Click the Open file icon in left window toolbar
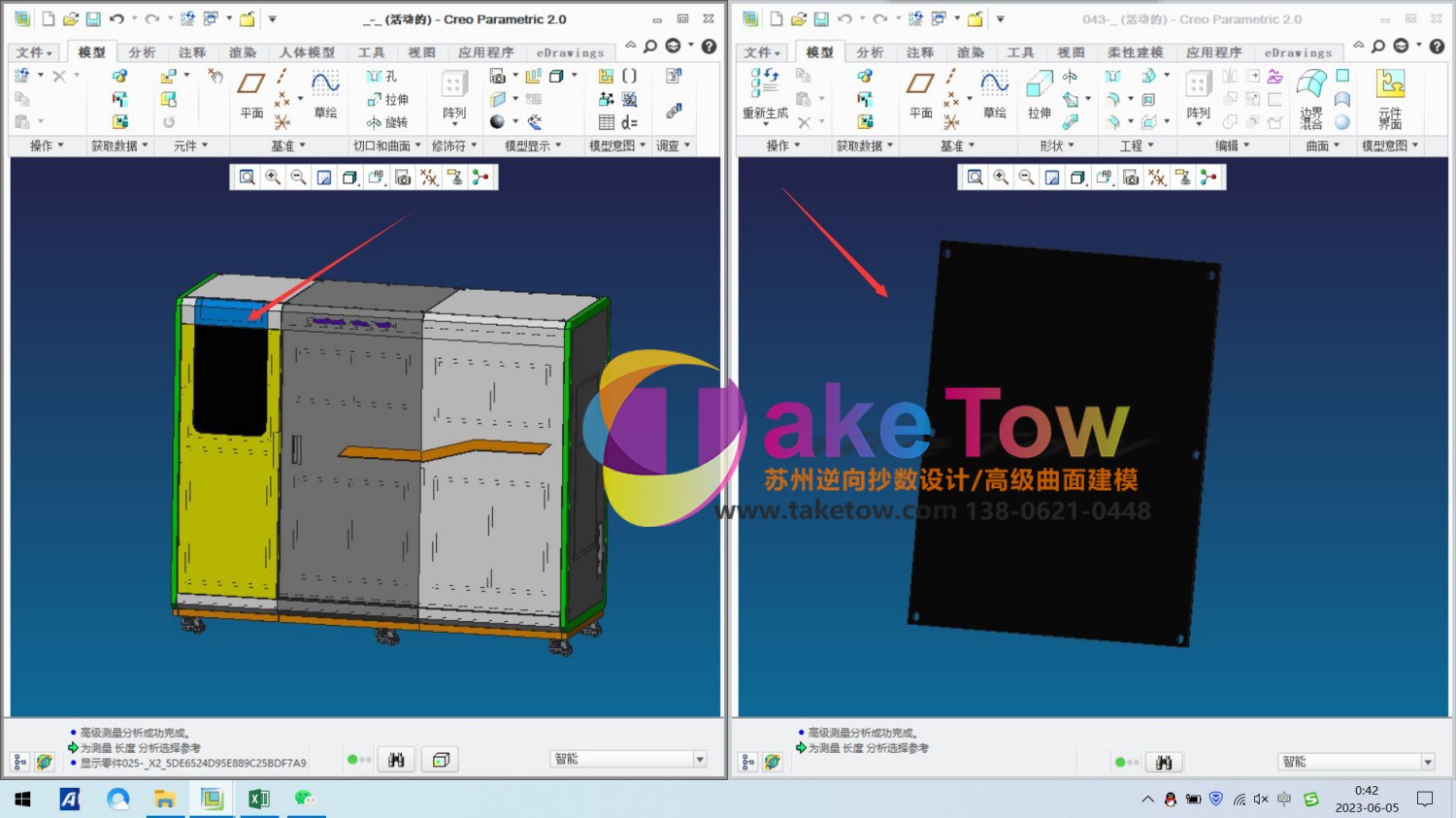The width and height of the screenshot is (1456, 818). coord(71,19)
